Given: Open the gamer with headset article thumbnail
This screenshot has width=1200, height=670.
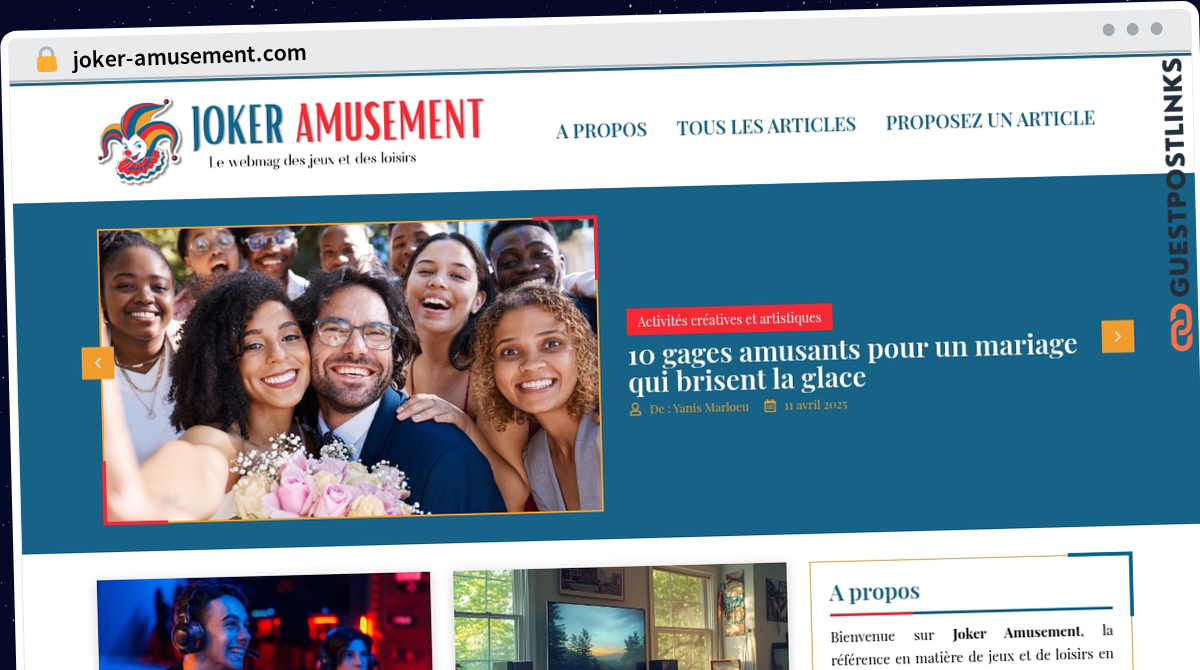Looking at the screenshot, I should (x=264, y=621).
